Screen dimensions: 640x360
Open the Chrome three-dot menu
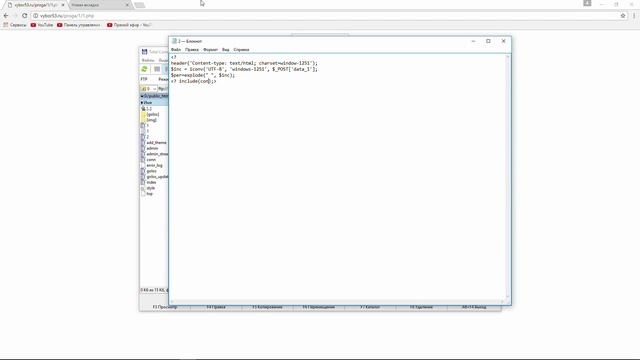634,16
